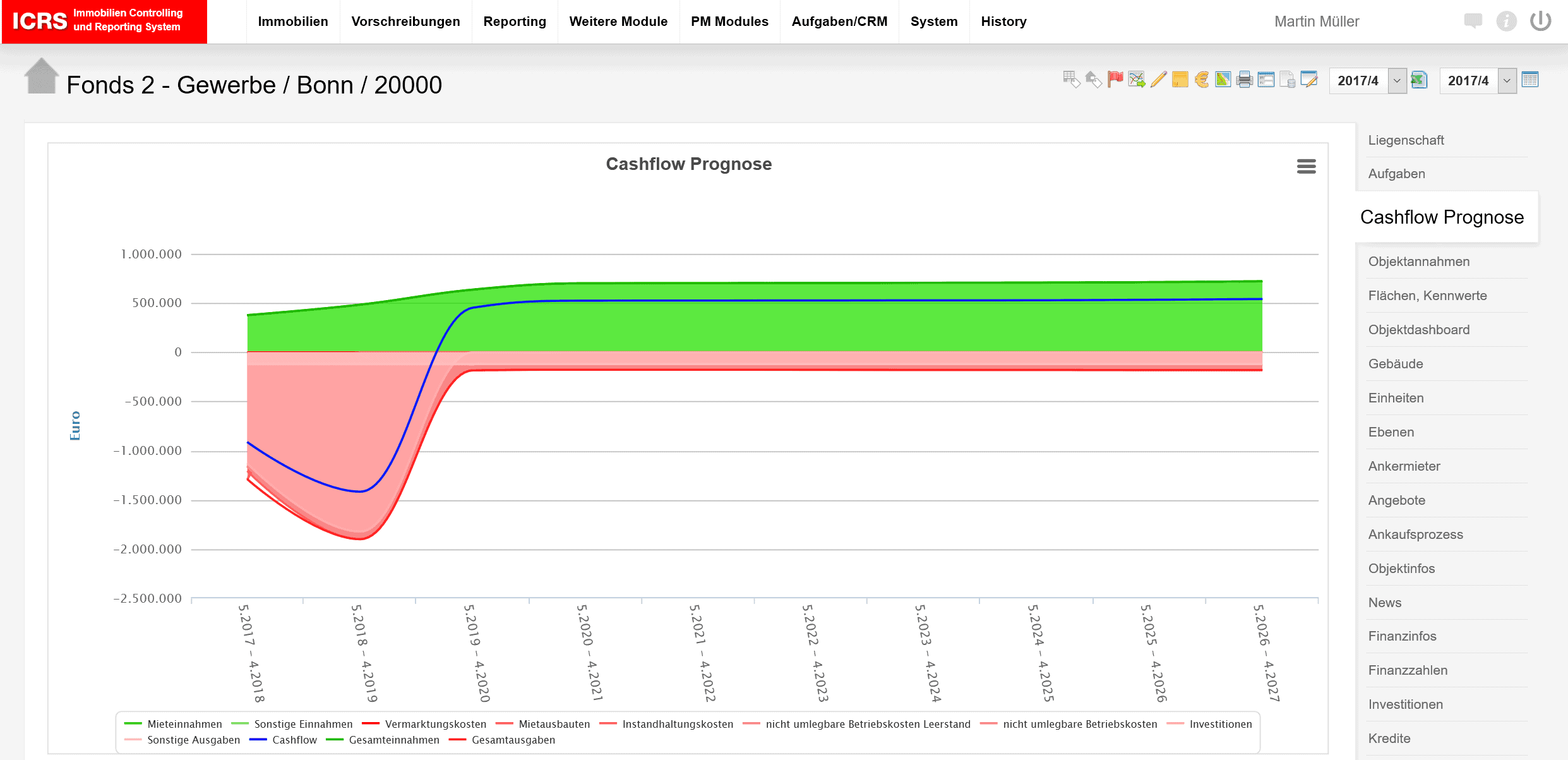Click the red flag icon in toolbar
Screen dimensions: 1568x760
point(1115,80)
